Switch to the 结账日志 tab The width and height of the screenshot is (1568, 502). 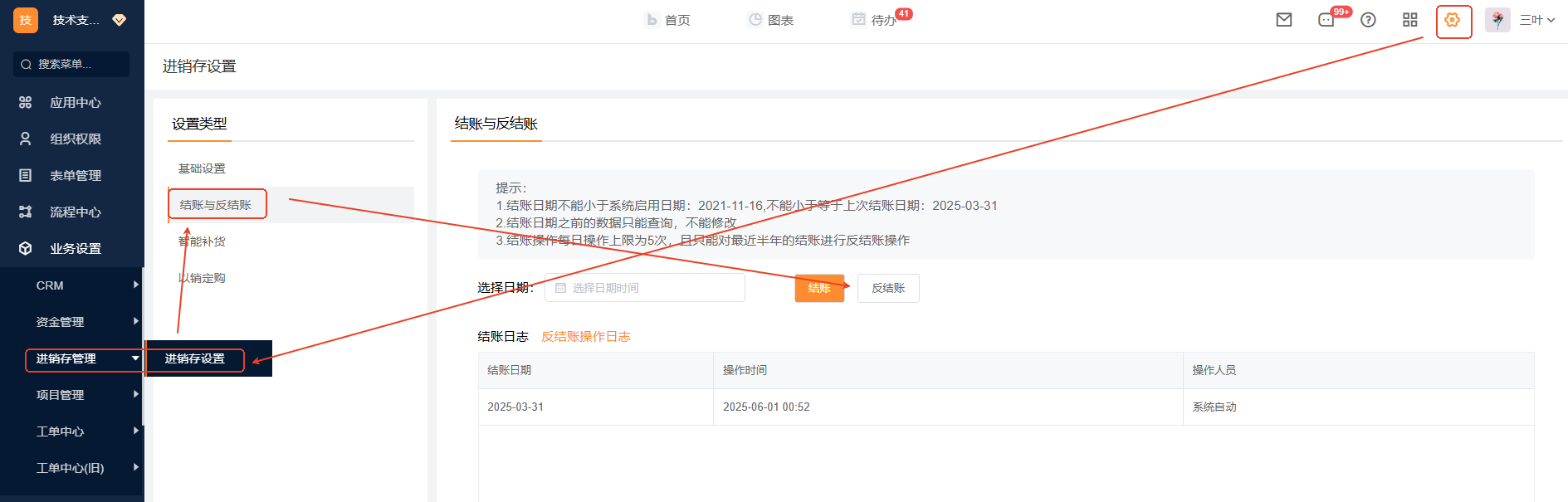[503, 336]
